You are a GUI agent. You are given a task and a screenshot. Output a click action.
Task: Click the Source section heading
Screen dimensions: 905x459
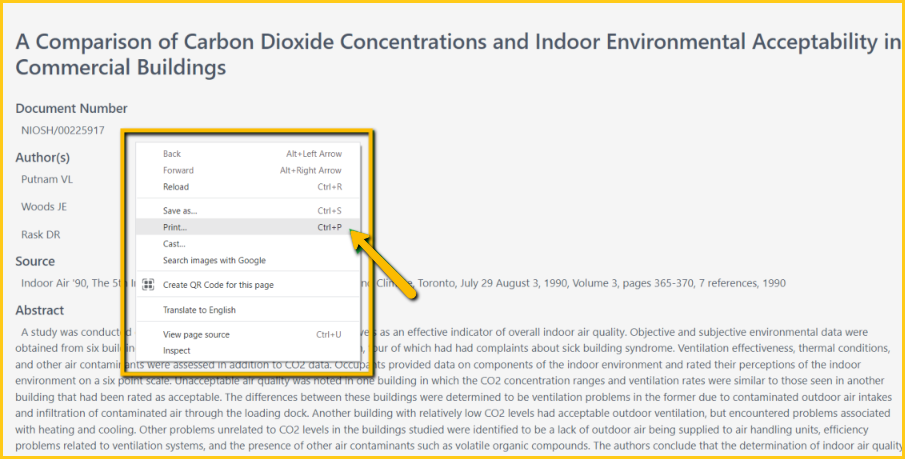tap(35, 261)
